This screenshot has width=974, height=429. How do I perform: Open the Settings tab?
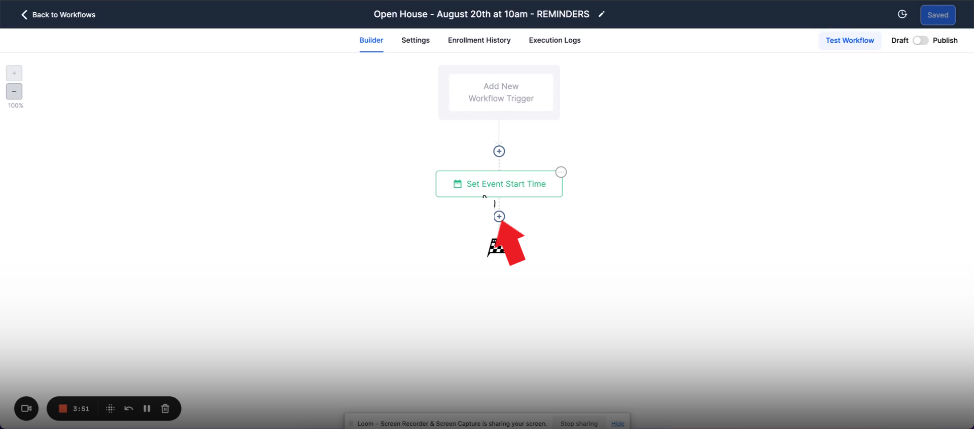(x=416, y=40)
